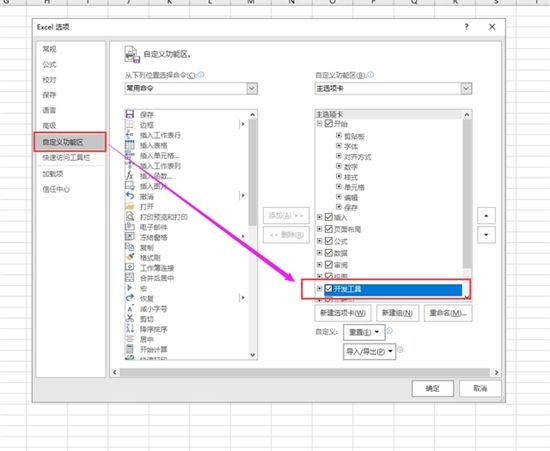The image size is (550, 451).
Task: Open the 常规 options category
Action: pos(49,49)
